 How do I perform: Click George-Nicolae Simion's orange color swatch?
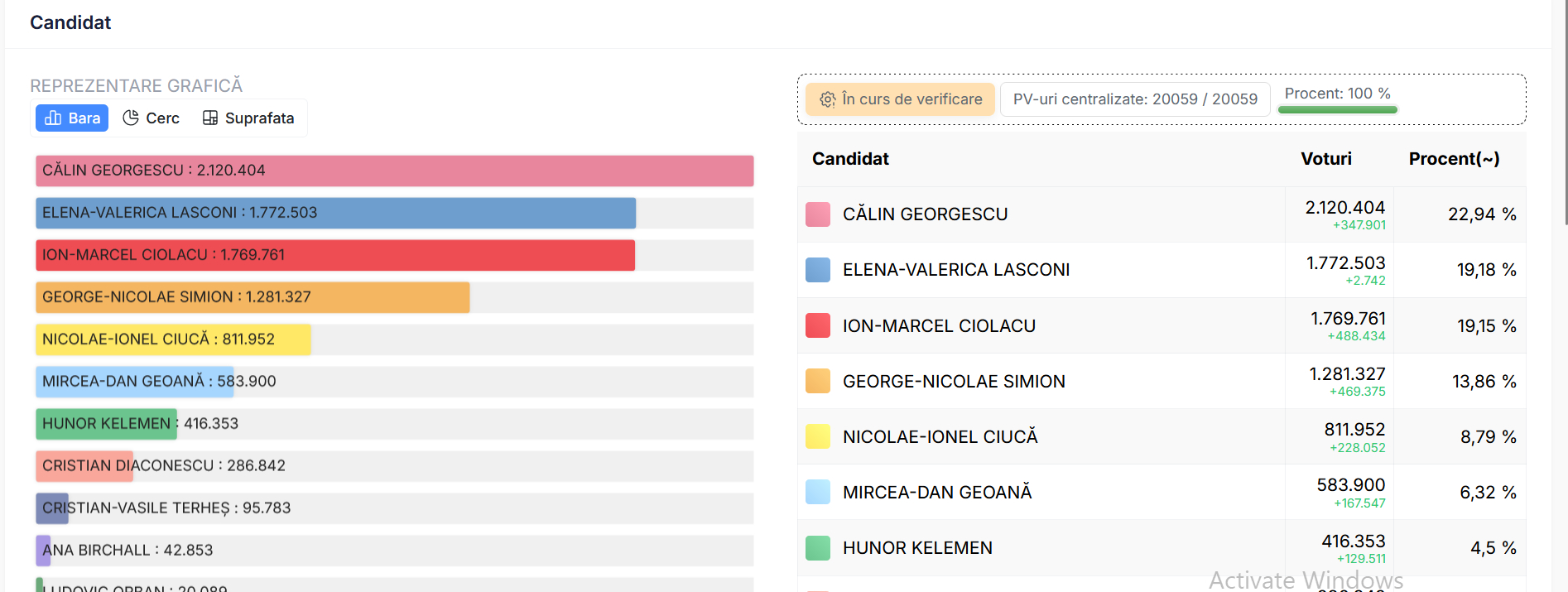tap(818, 381)
